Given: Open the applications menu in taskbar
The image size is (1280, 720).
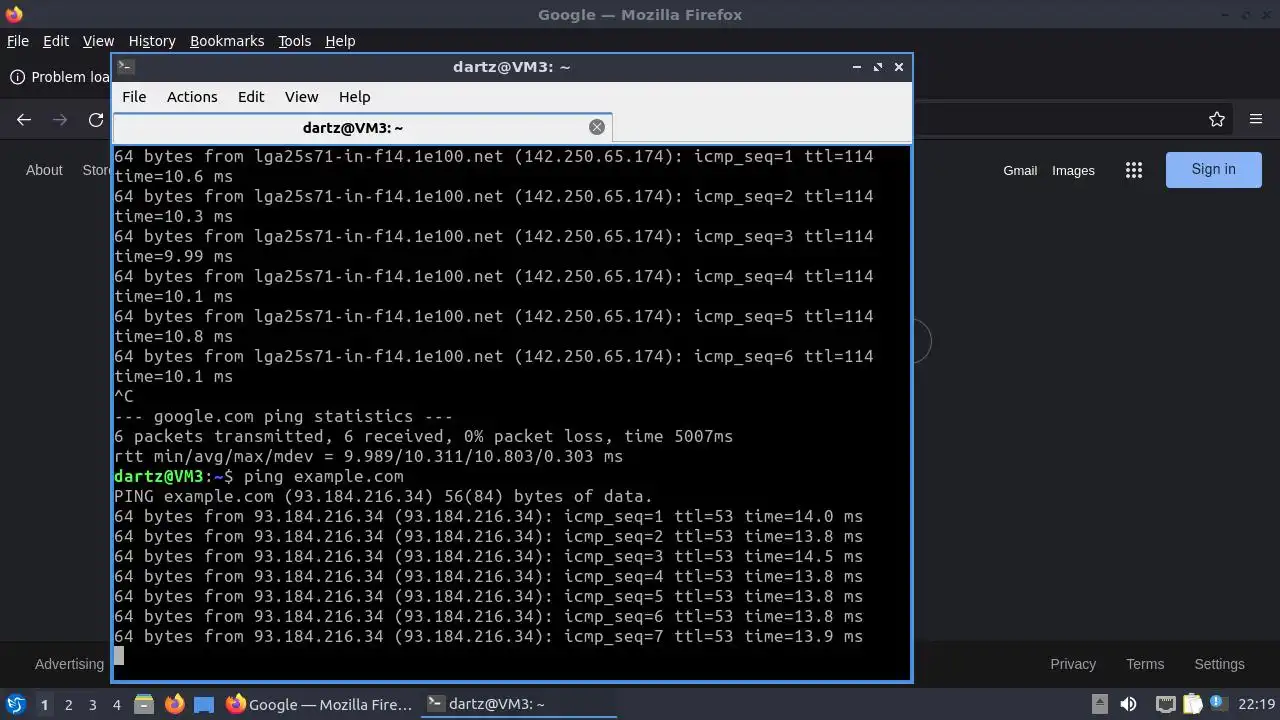Looking at the screenshot, I should coord(16,704).
